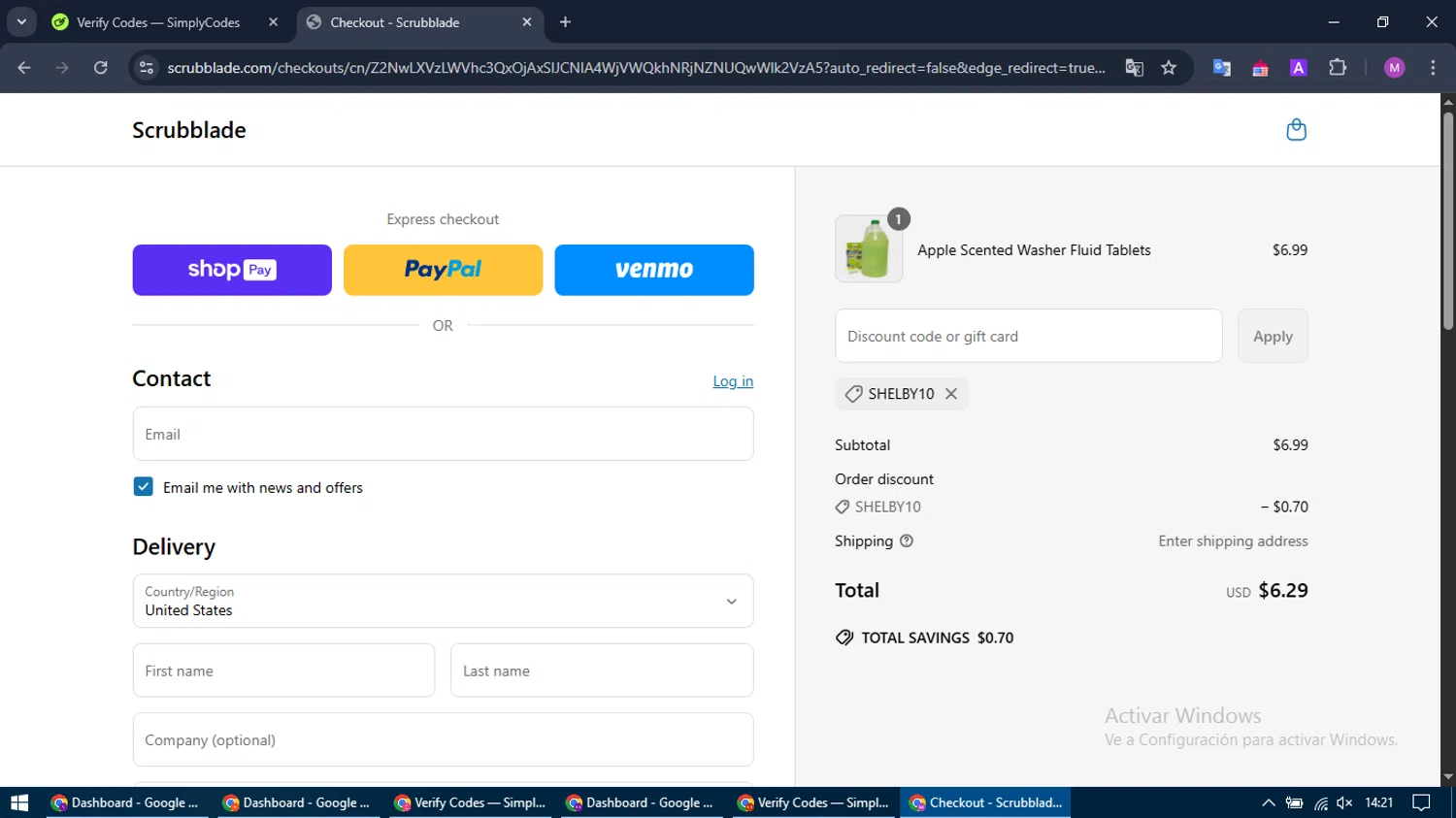
Task: Open a new browser tab
Action: pos(565,21)
